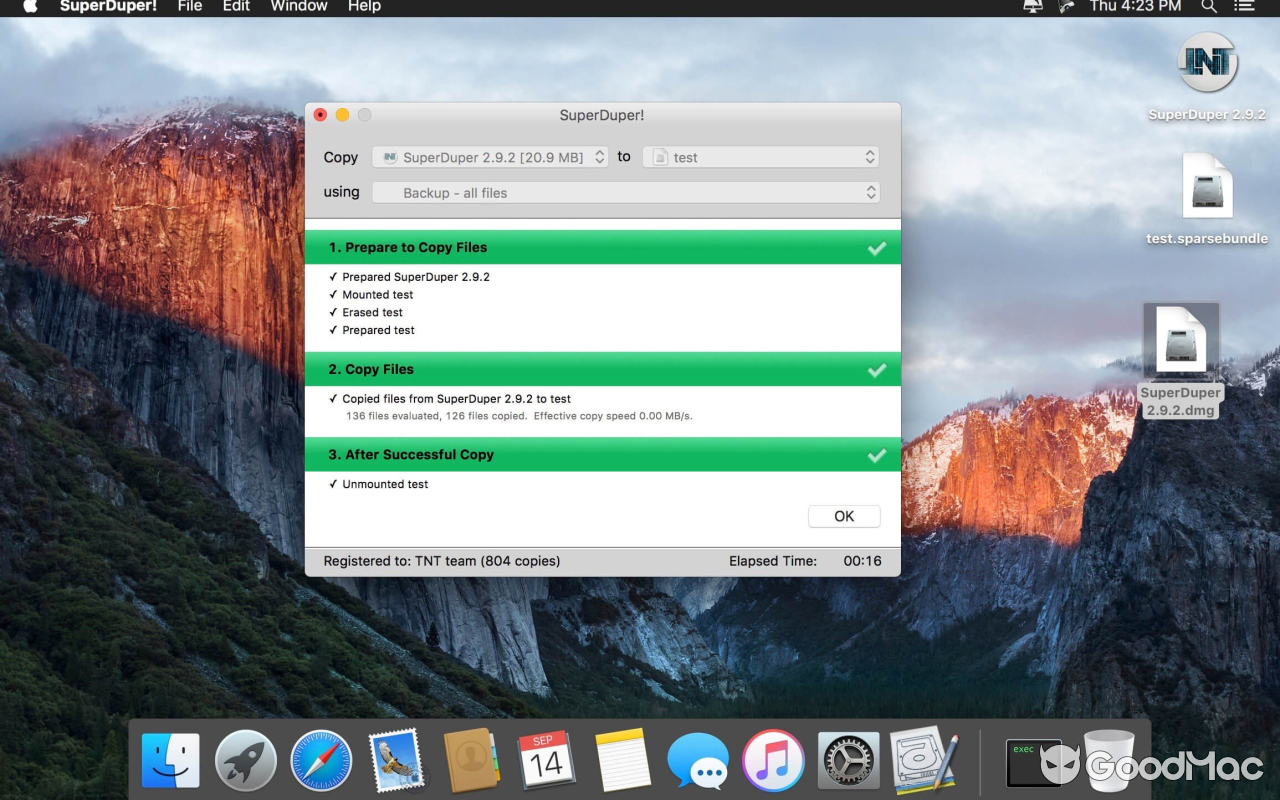
Task: Launch iTunes from the Dock
Action: click(x=772, y=760)
